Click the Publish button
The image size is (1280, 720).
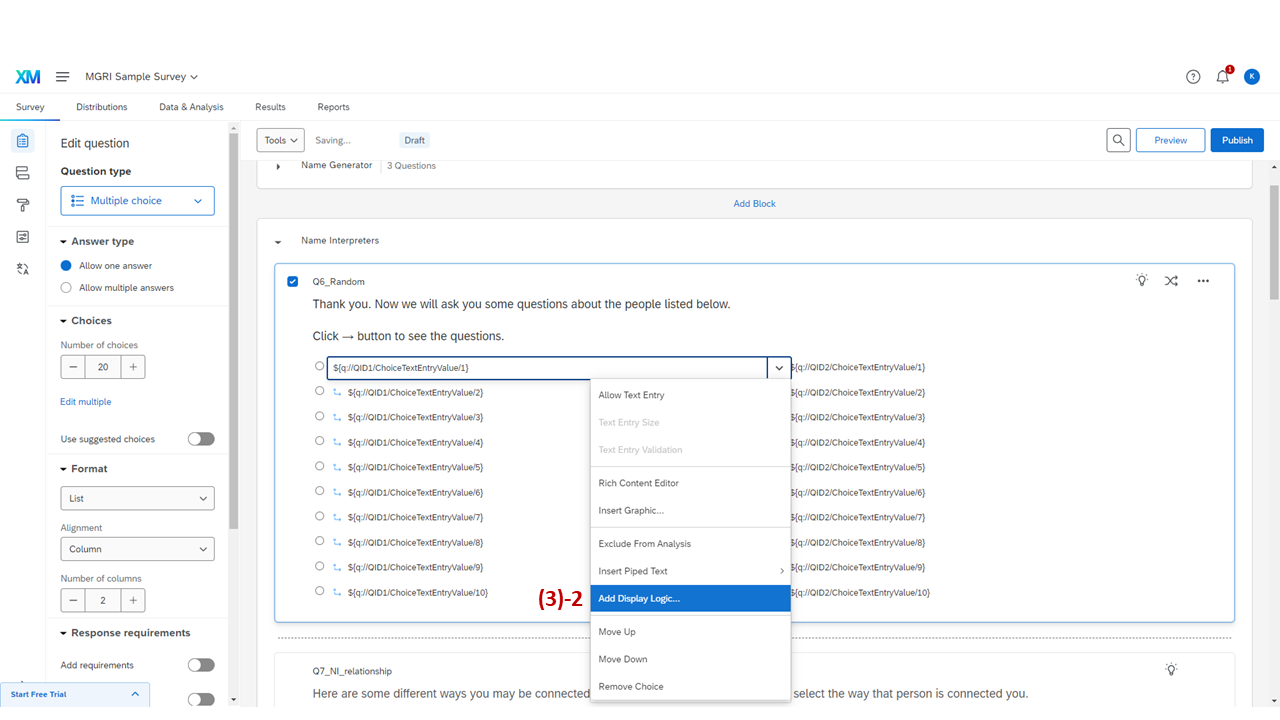point(1237,140)
